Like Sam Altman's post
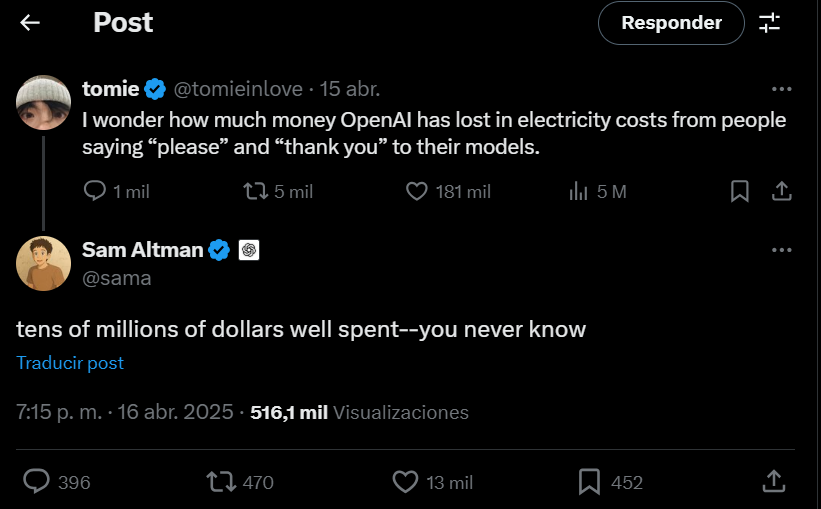 pyautogui.click(x=405, y=482)
